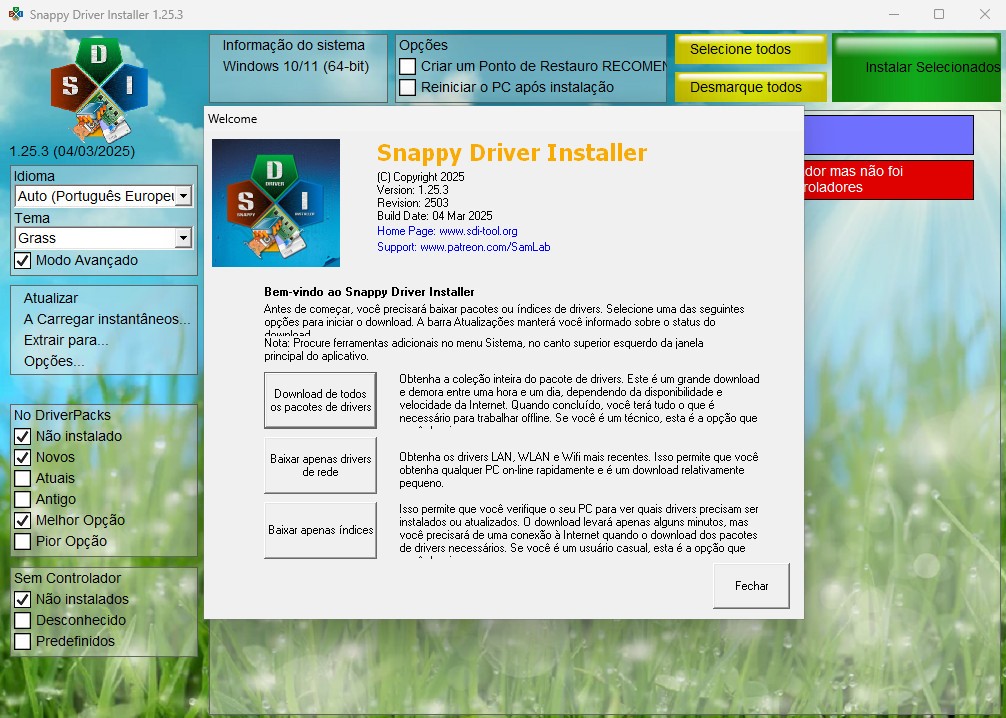The width and height of the screenshot is (1006, 718).
Task: Uncheck the Novos filter checkbox
Action: point(22,457)
